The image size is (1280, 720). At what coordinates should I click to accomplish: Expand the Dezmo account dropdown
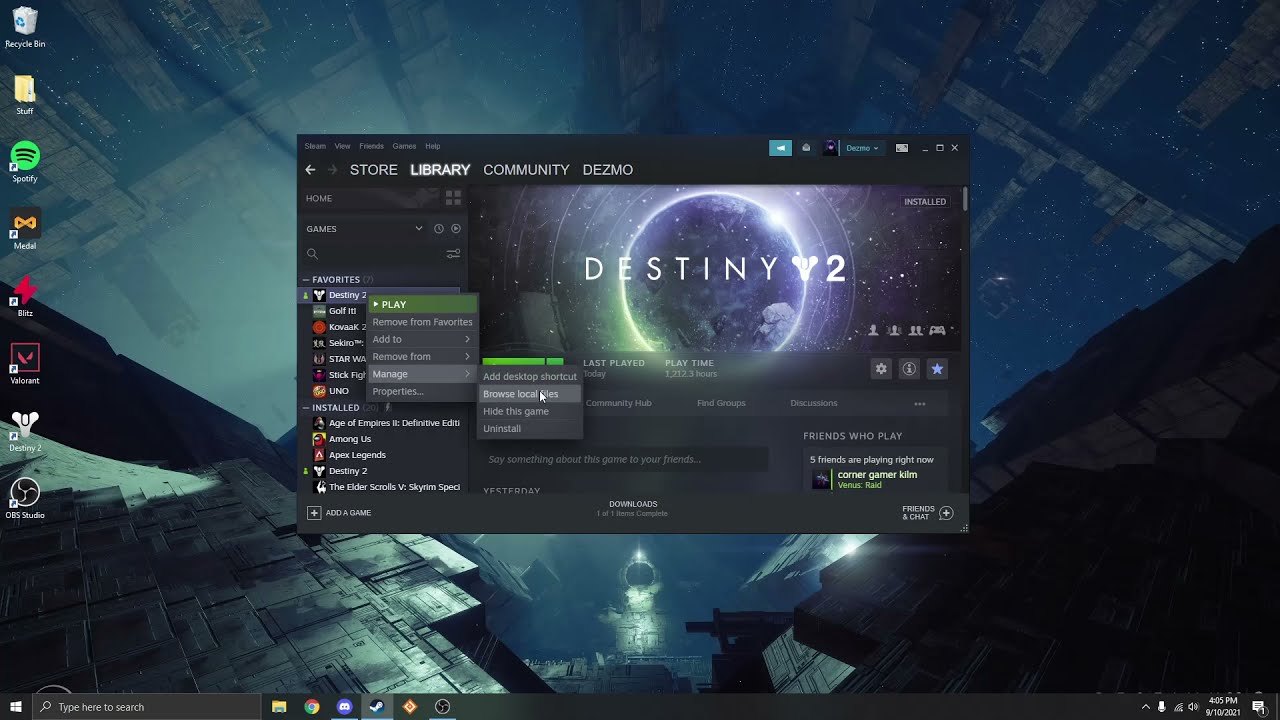tap(862, 148)
